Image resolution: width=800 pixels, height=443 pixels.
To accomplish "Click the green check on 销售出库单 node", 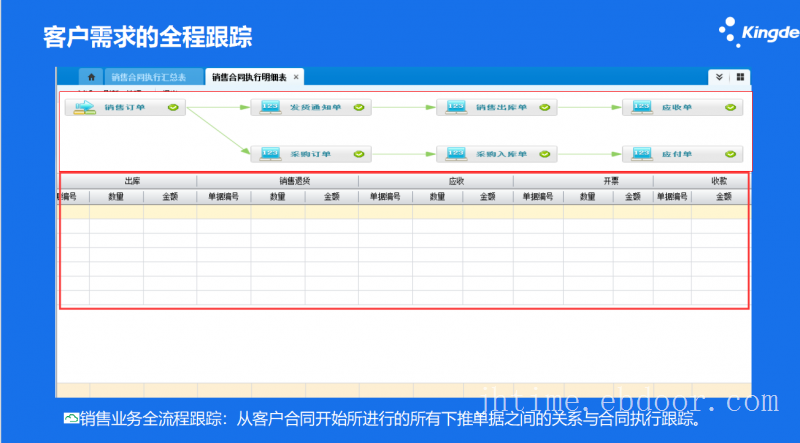I will (x=544, y=107).
